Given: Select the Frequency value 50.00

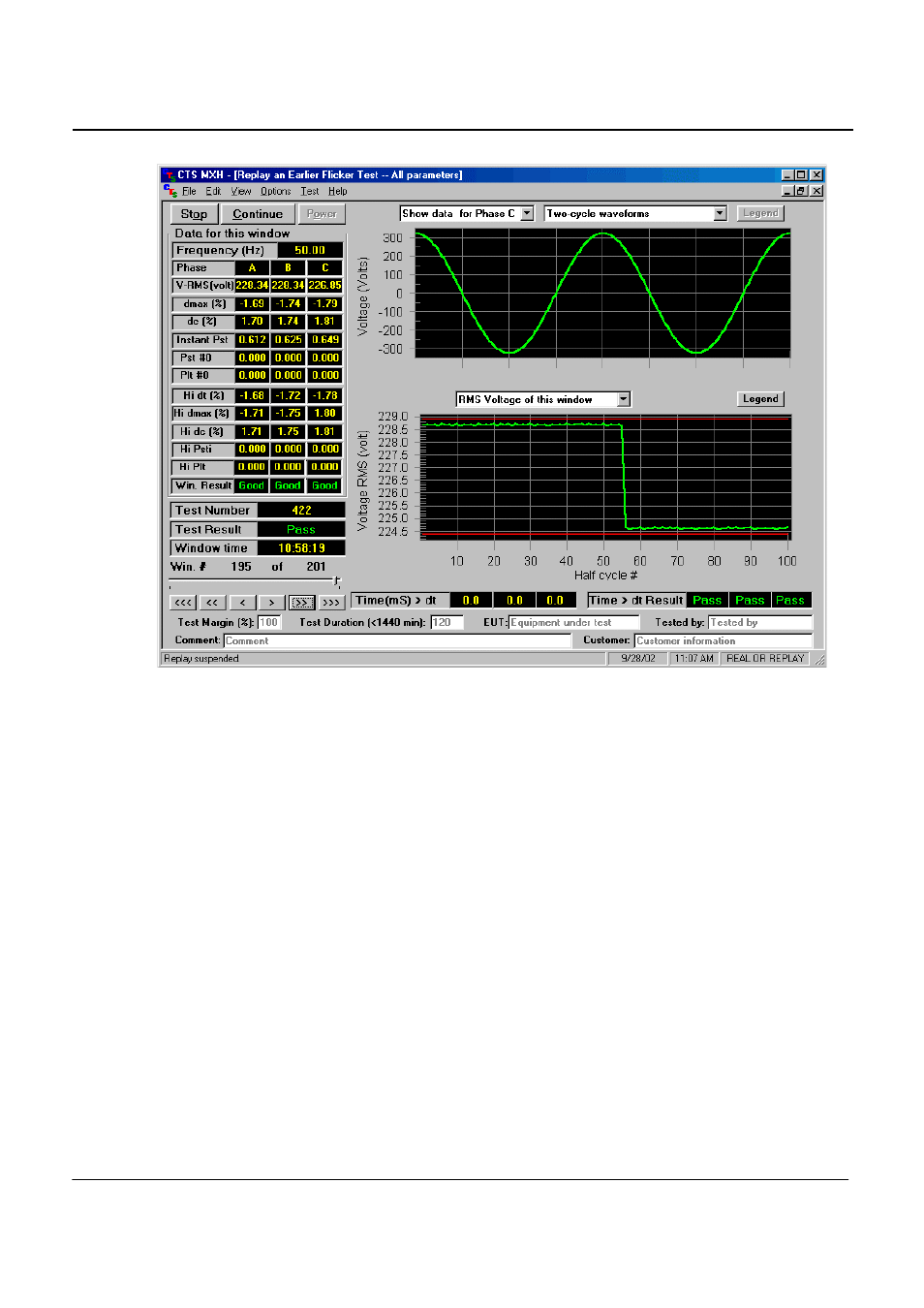Looking at the screenshot, I should coord(310,250).
